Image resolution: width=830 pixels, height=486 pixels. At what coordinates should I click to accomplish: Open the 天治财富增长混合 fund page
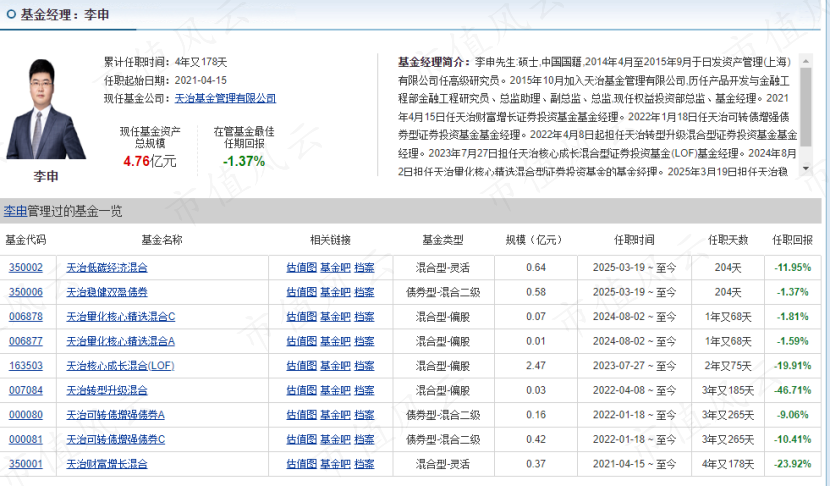(107, 464)
